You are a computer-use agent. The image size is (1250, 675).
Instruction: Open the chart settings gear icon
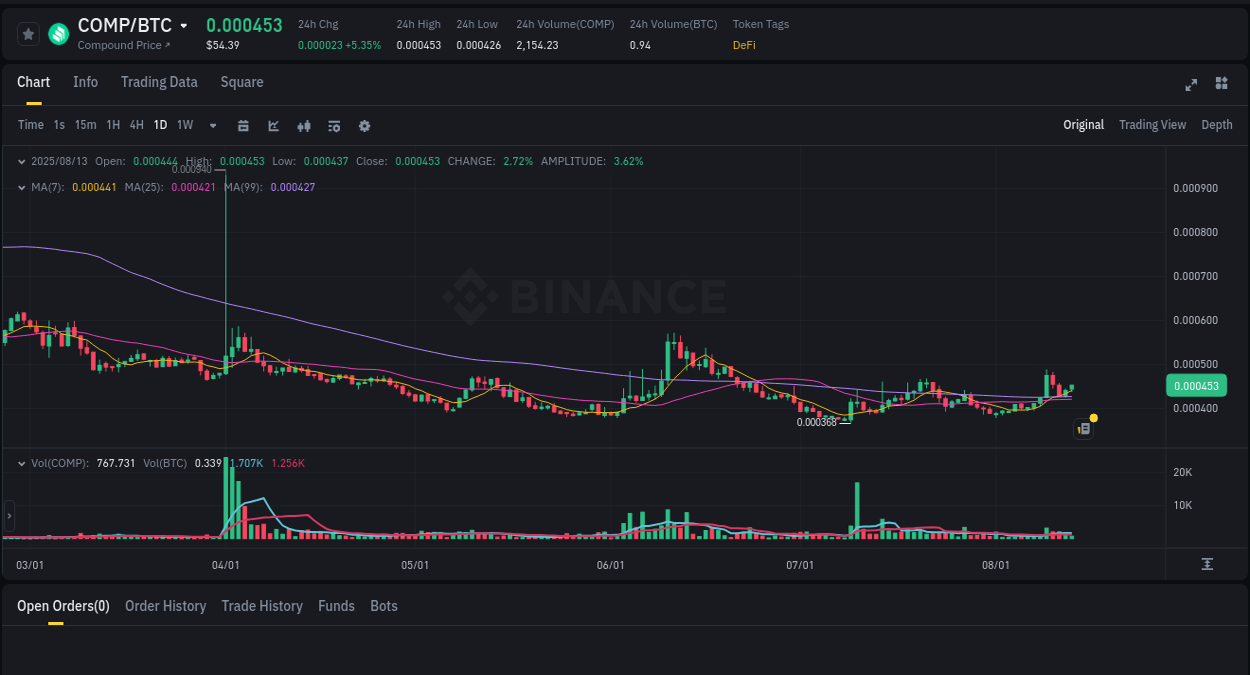coord(364,125)
